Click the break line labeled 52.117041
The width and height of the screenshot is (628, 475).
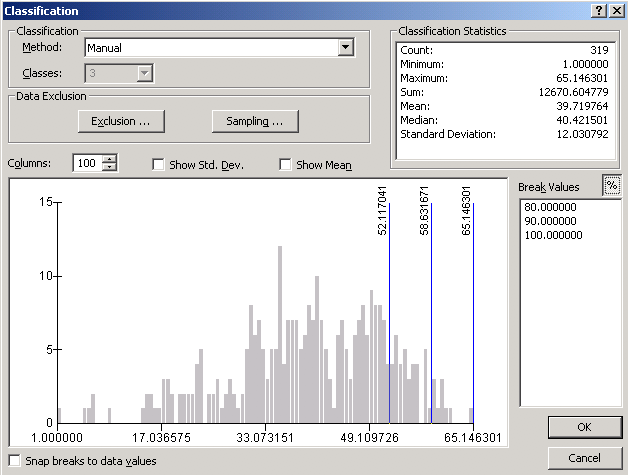[389, 320]
